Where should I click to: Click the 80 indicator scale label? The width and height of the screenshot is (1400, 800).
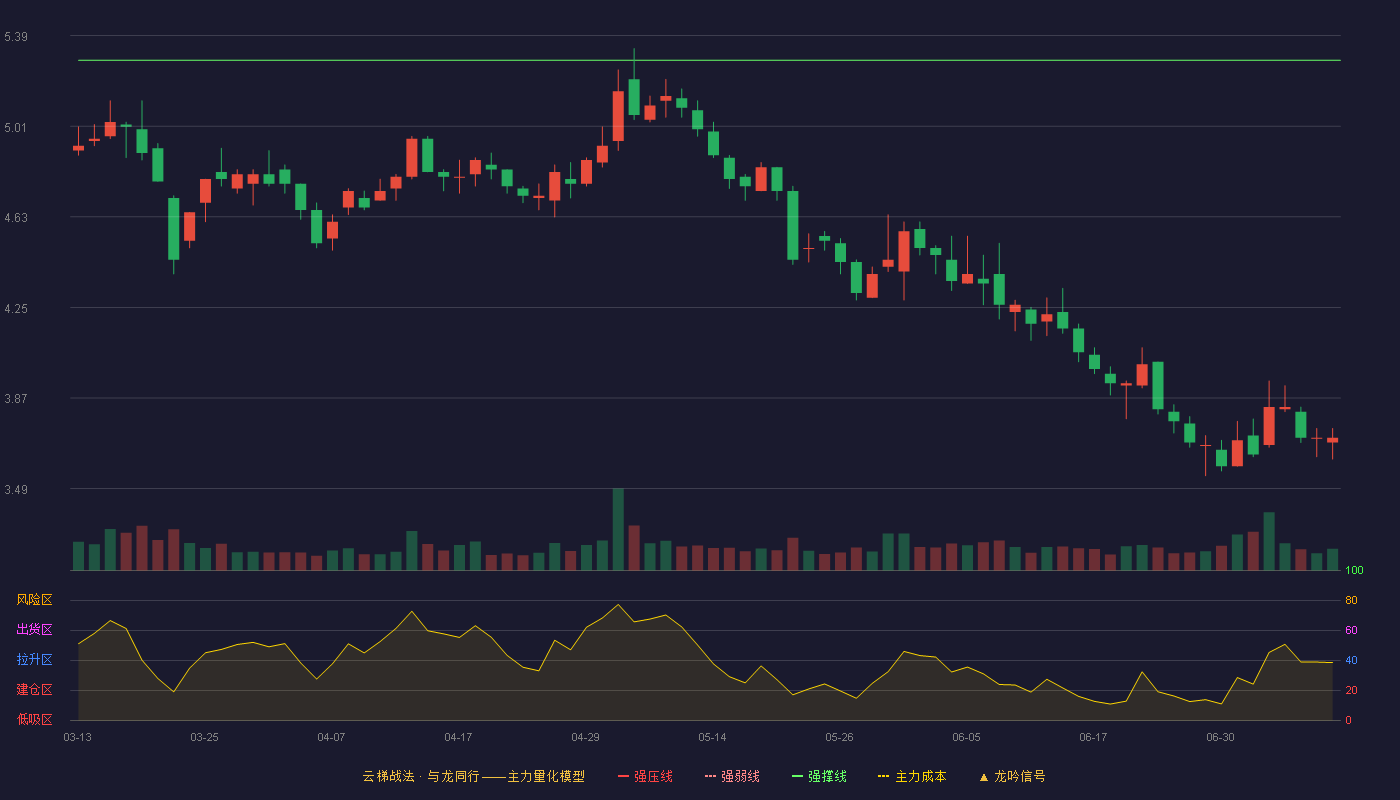[x=1351, y=600]
